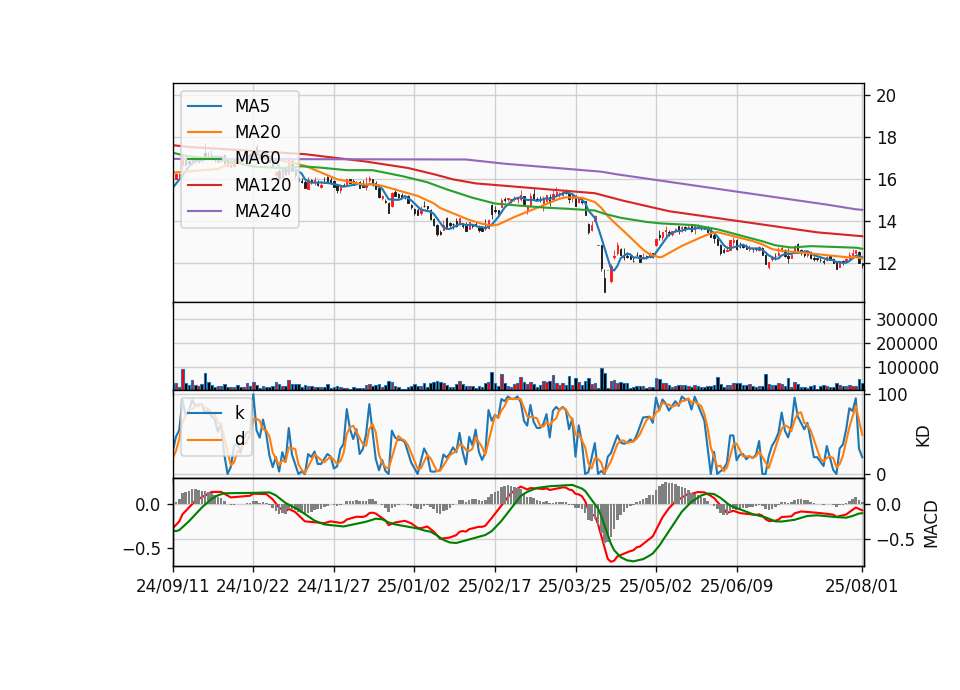Click the volume axis value 300000
This screenshot has height=690, width=960.
coord(907,320)
